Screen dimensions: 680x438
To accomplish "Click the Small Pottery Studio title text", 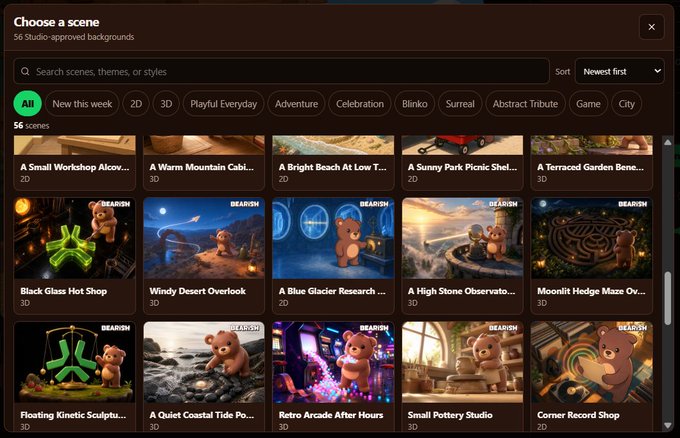I will (450, 415).
